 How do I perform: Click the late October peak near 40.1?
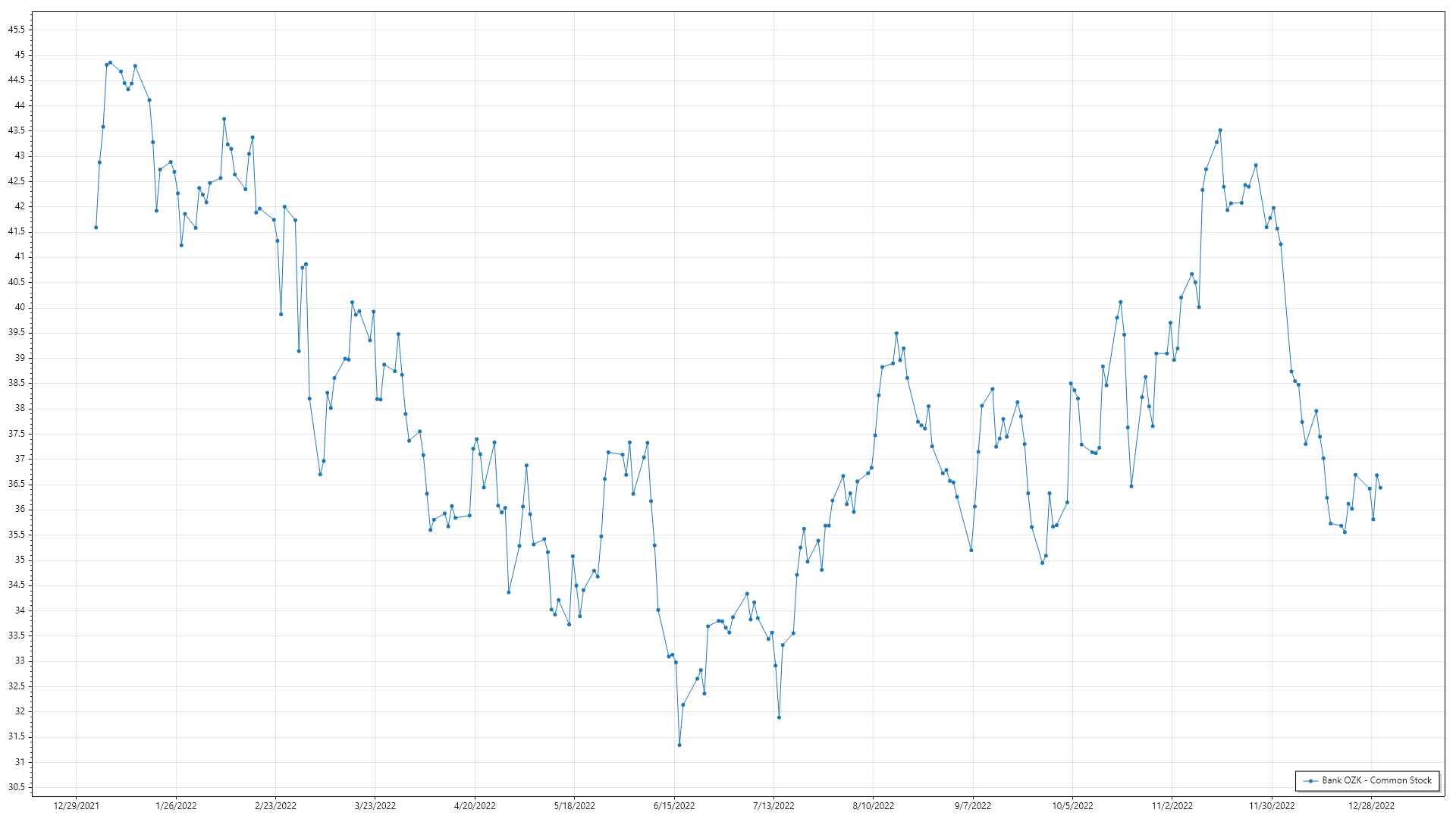(x=1120, y=303)
